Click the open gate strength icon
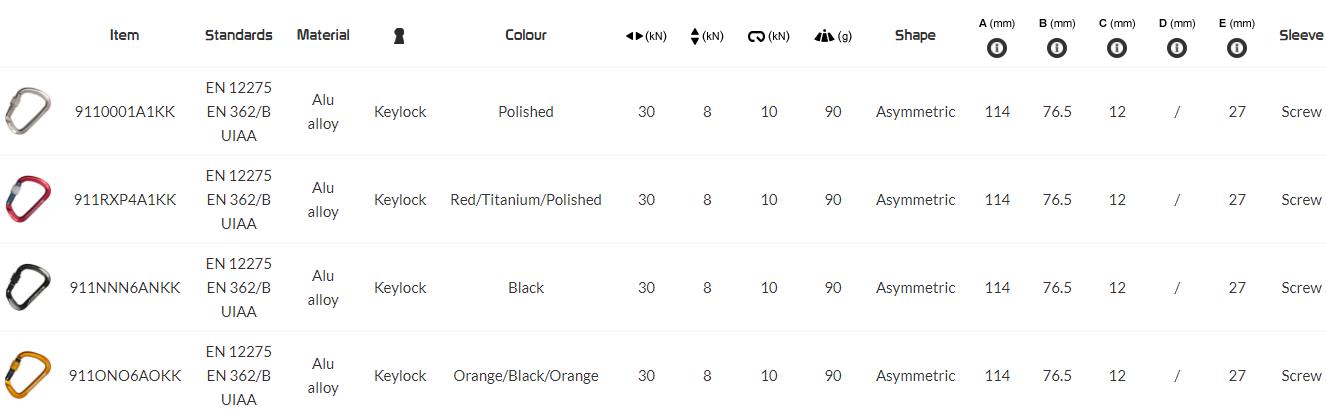This screenshot has width=1326, height=412. click(x=756, y=36)
